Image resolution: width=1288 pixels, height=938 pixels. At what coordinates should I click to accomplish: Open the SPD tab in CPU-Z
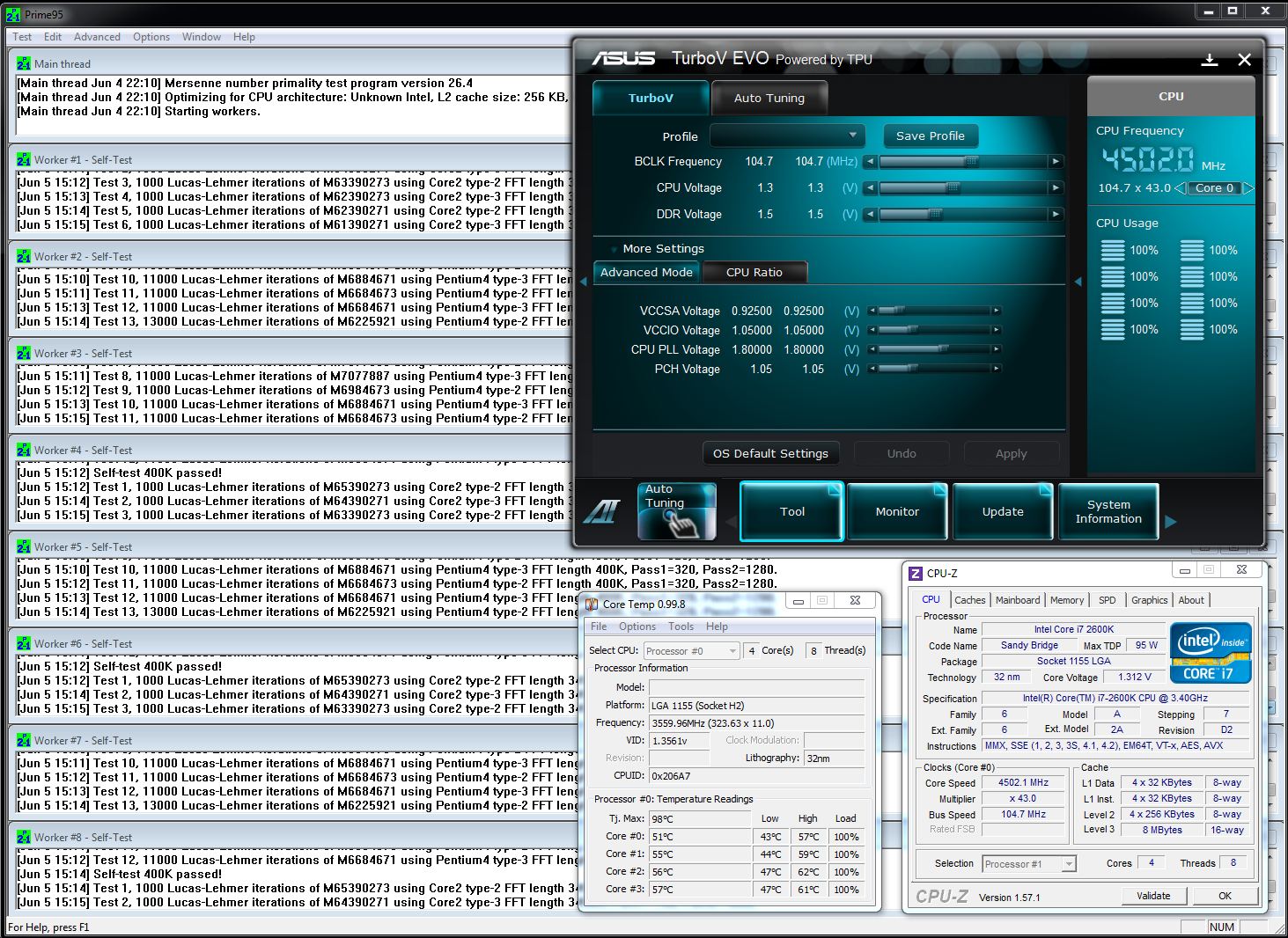coord(1108,600)
